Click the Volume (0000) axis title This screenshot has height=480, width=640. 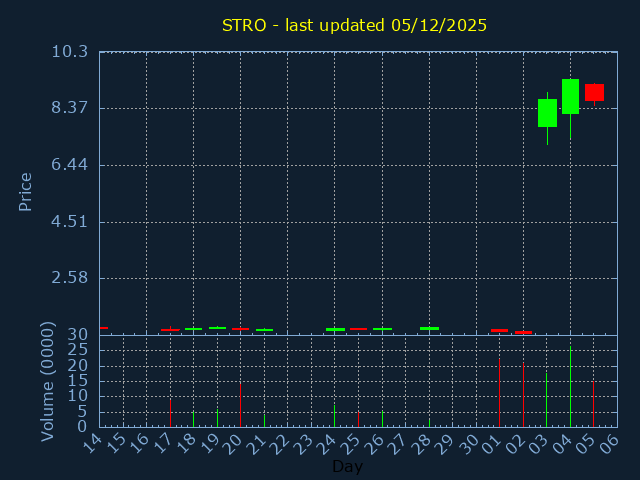coord(47,381)
